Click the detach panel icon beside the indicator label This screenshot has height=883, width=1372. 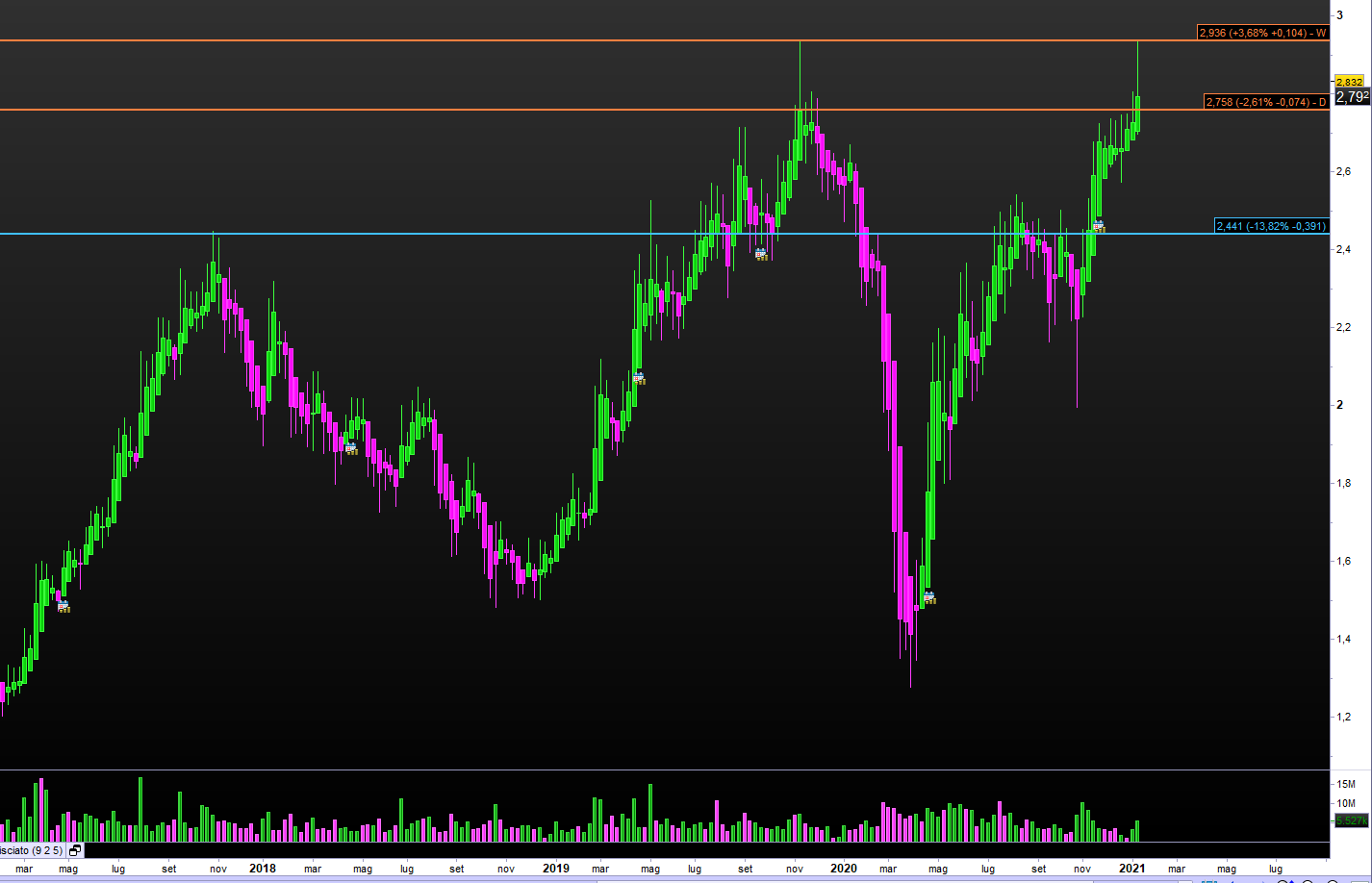click(75, 850)
